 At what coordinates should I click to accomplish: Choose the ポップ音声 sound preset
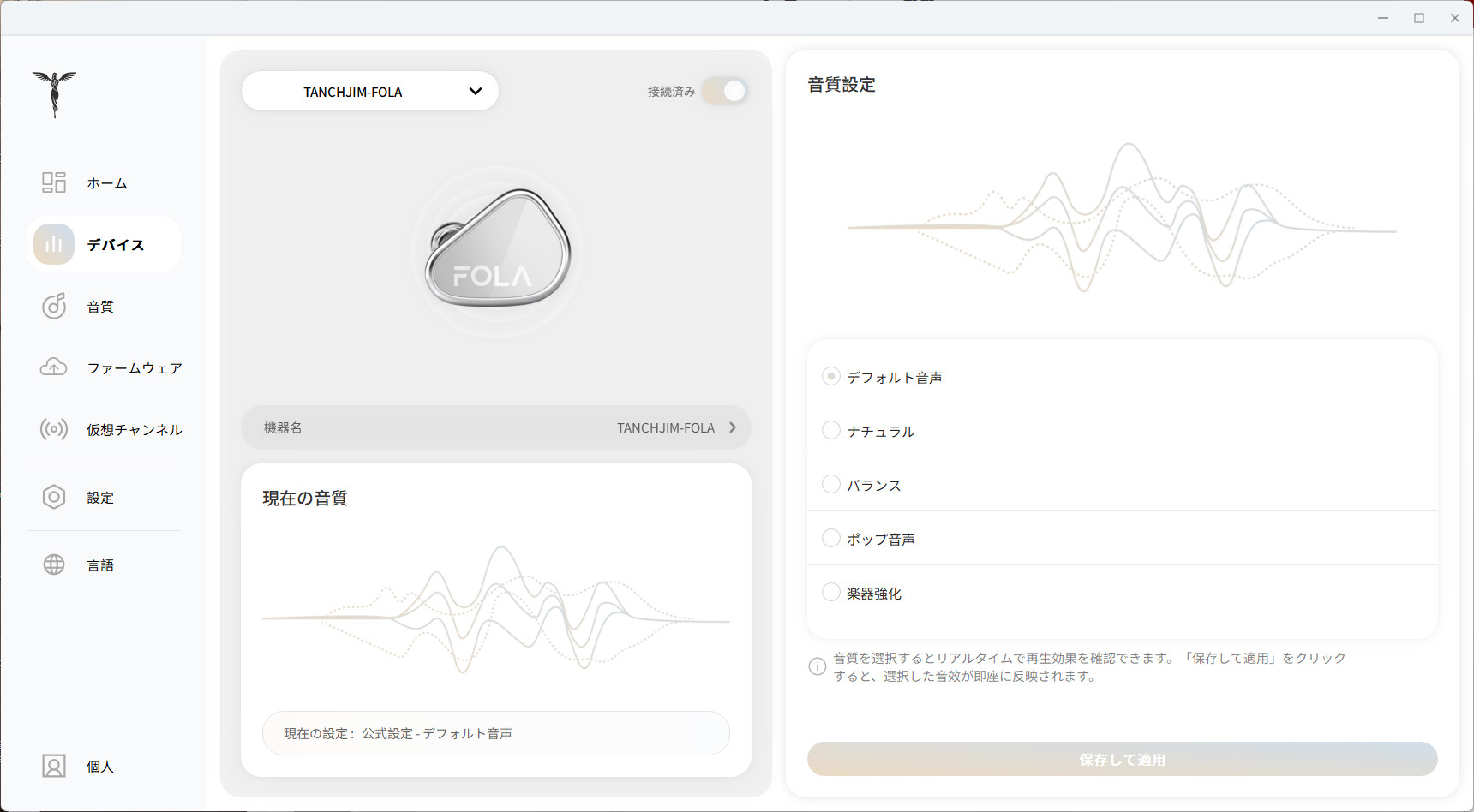click(830, 538)
